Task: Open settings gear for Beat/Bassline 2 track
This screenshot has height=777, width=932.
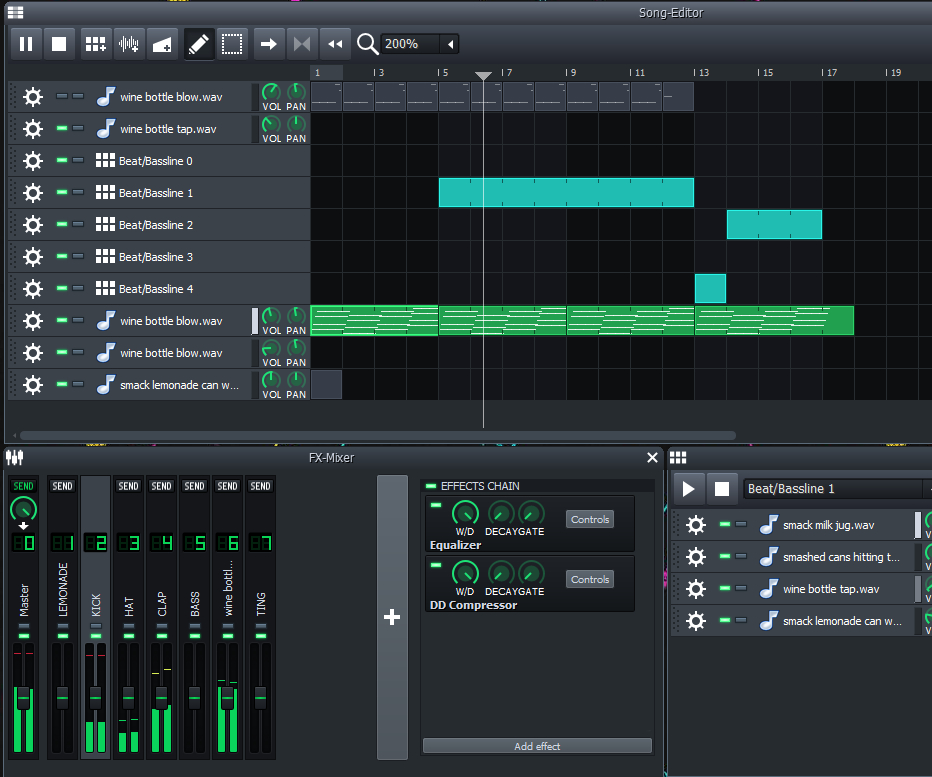Action: click(33, 225)
